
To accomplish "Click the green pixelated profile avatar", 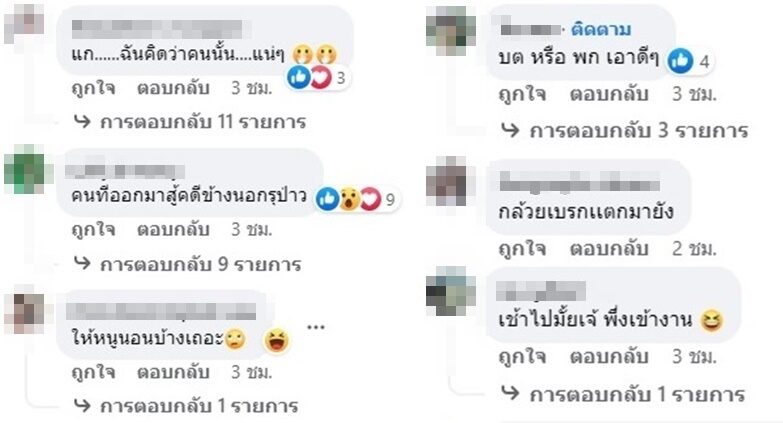I will [x=25, y=170].
